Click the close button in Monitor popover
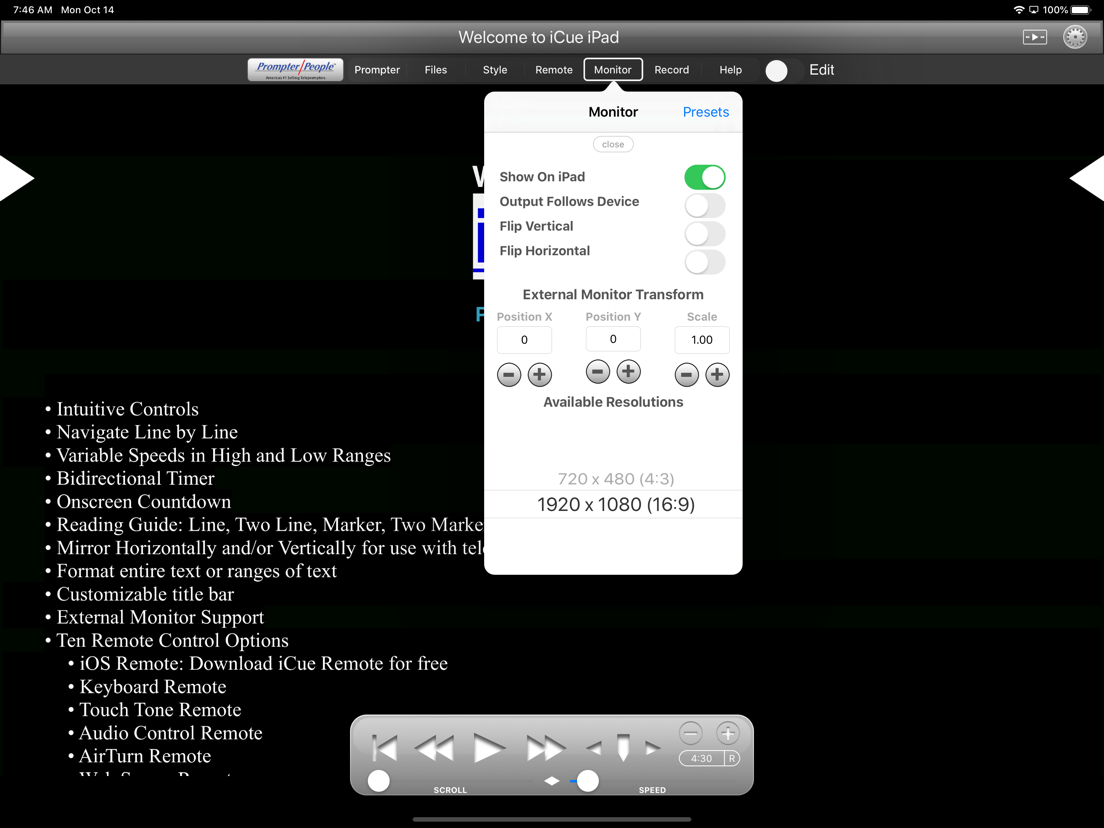Viewport: 1104px width, 828px height. [x=613, y=144]
